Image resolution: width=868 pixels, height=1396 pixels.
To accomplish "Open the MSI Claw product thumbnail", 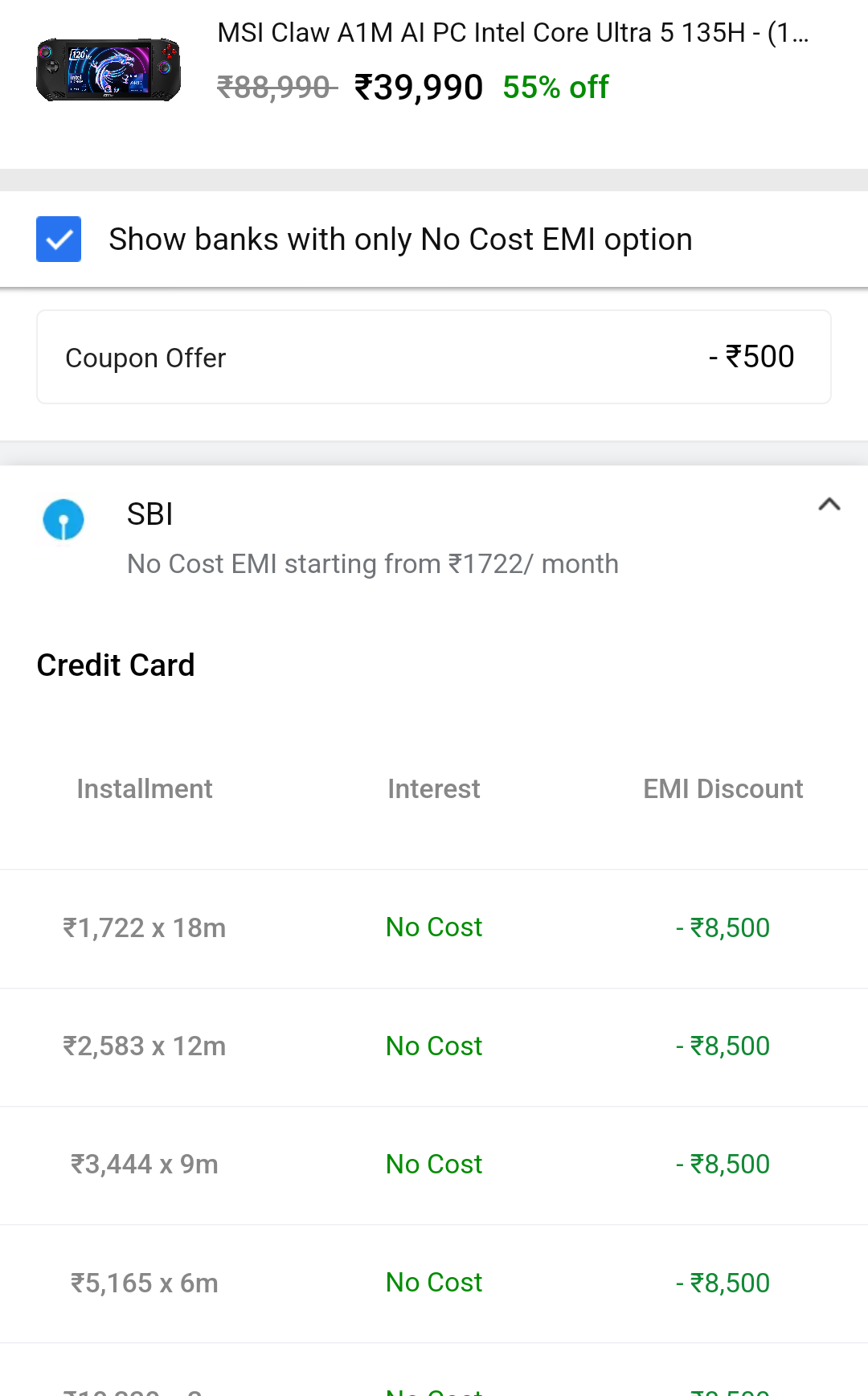I will point(108,70).
